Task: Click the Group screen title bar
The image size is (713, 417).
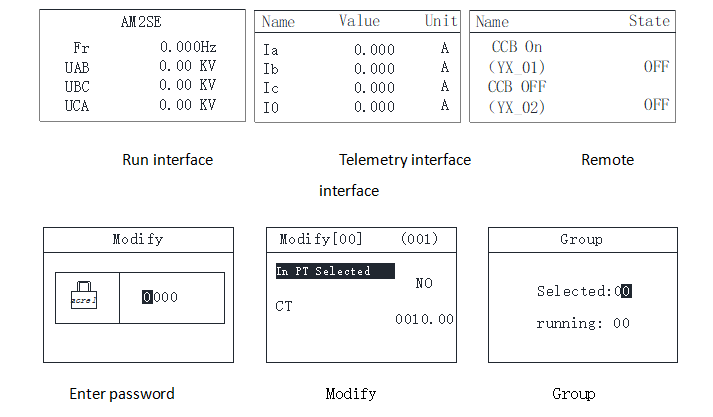Action: (x=581, y=239)
